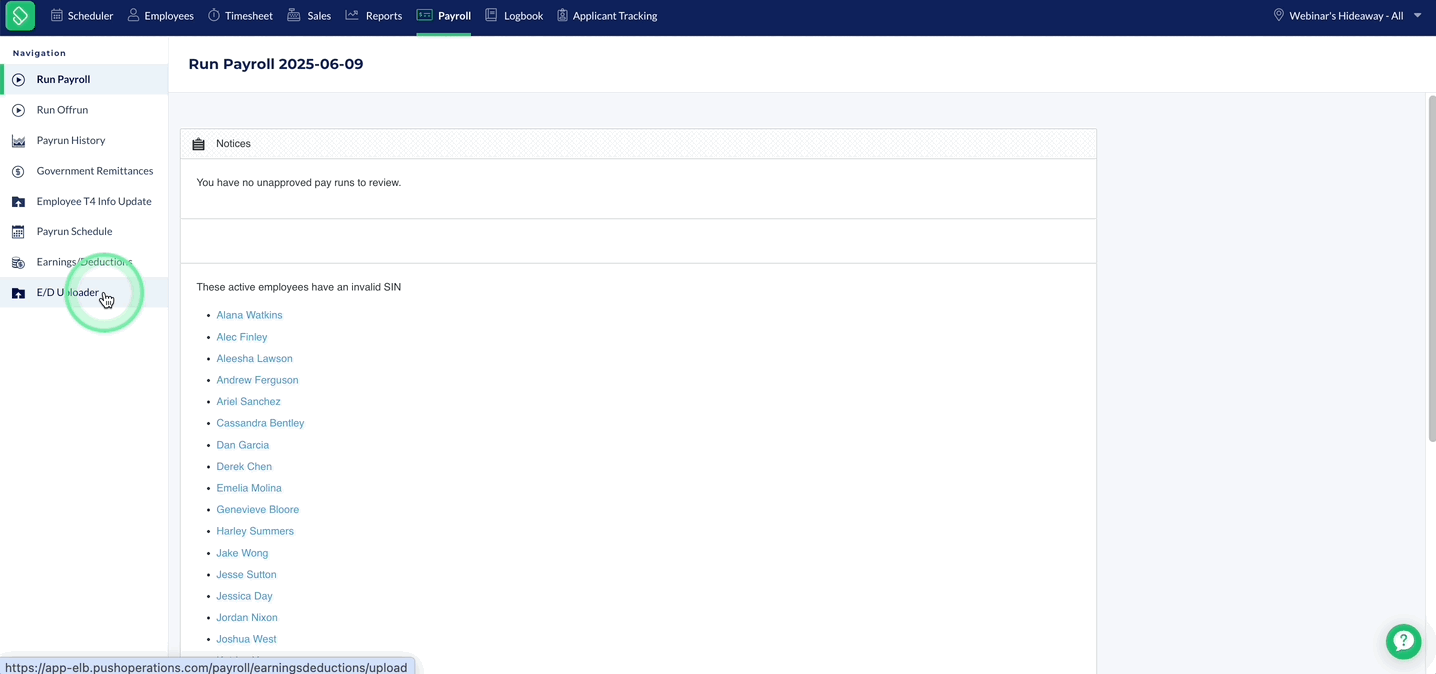This screenshot has height=674, width=1436.
Task: Open the Scheduler tab
Action: pos(82,16)
